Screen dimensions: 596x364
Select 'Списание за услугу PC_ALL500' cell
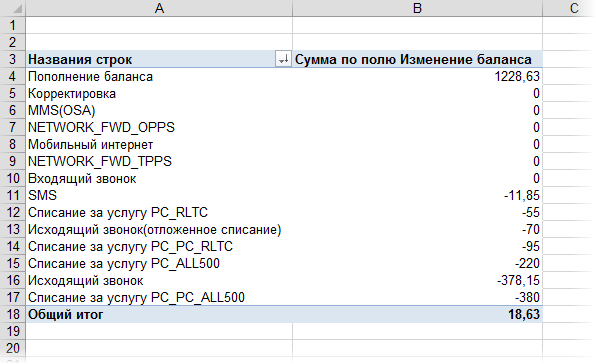coord(159,263)
